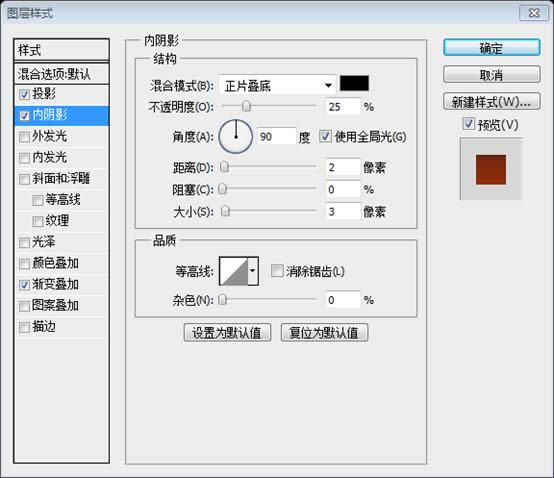Click the 新建样式 button
554x478 pixels.
click(491, 102)
